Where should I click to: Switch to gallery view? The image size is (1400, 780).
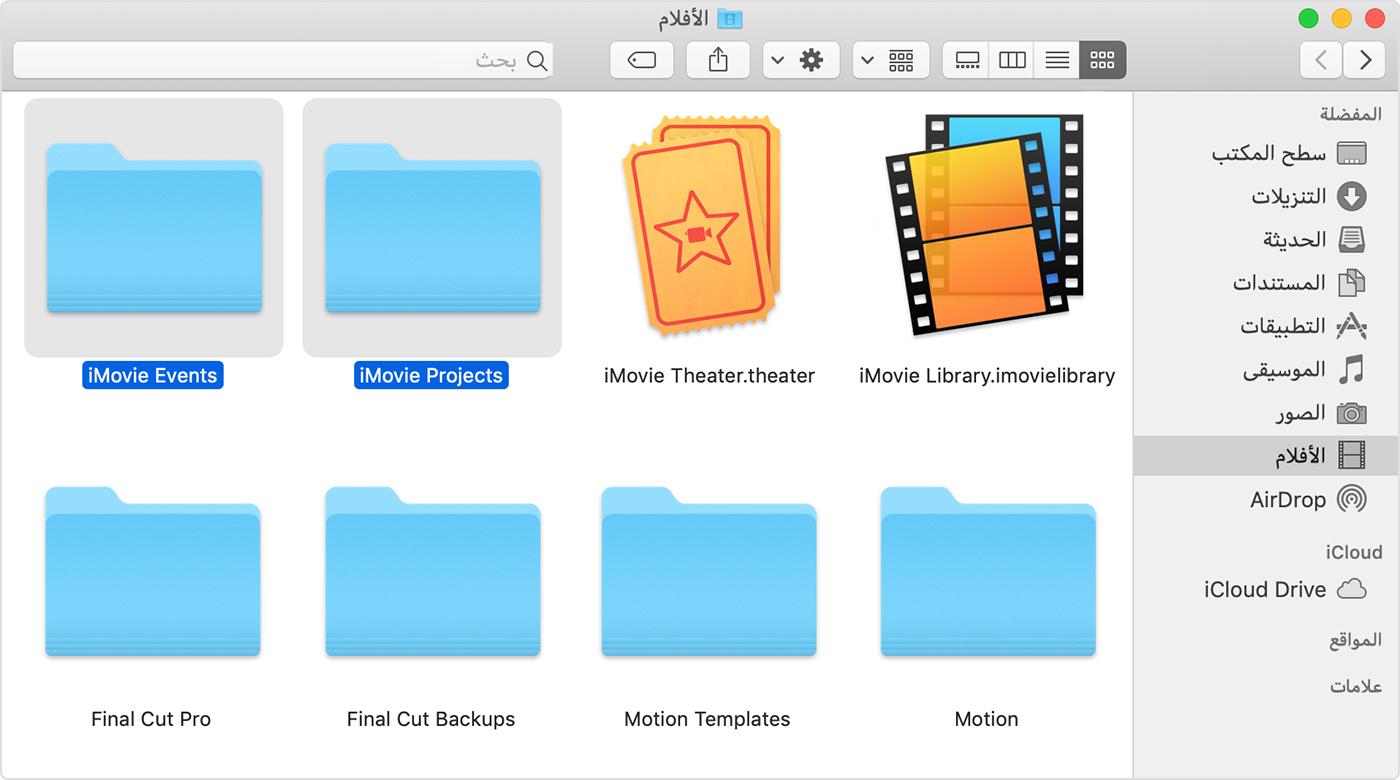click(966, 60)
